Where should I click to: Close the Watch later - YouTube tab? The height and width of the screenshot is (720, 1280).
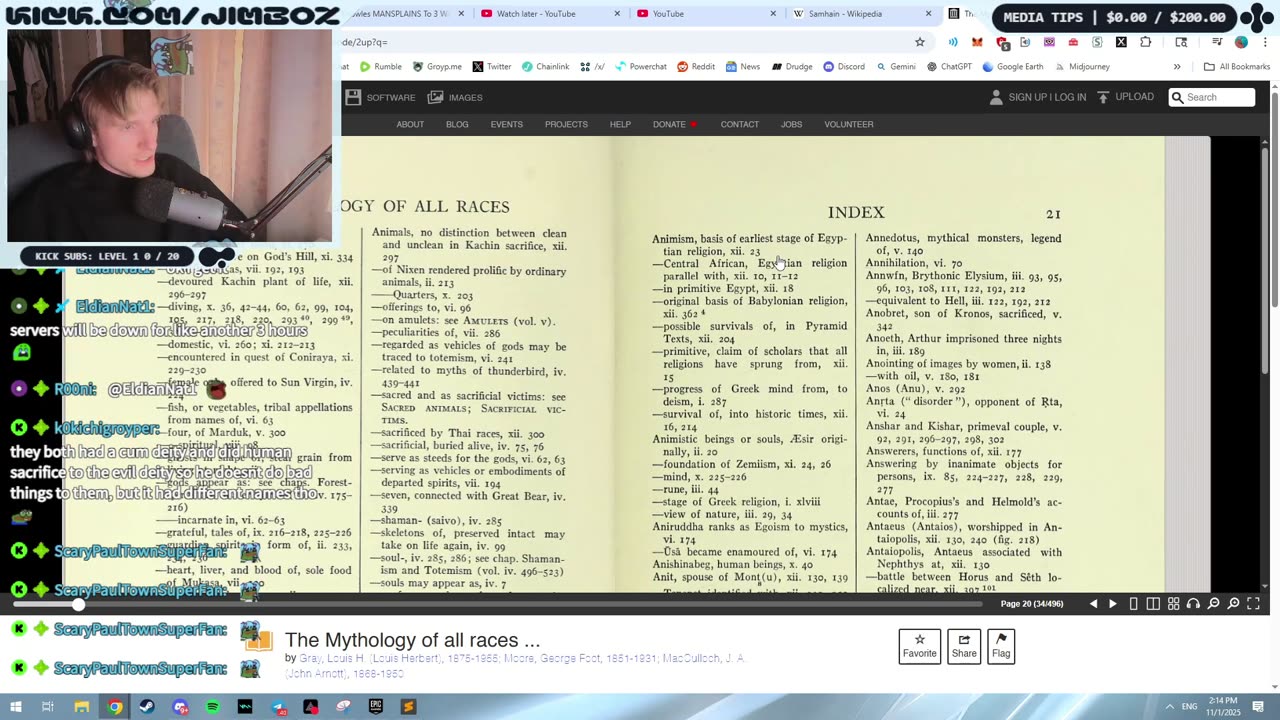[616, 14]
